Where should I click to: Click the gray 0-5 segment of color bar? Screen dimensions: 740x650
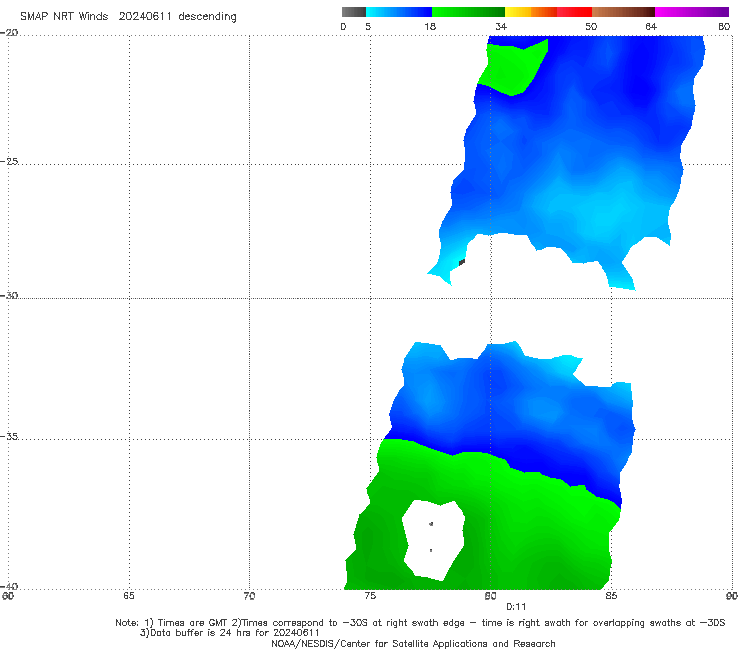pyautogui.click(x=354, y=12)
